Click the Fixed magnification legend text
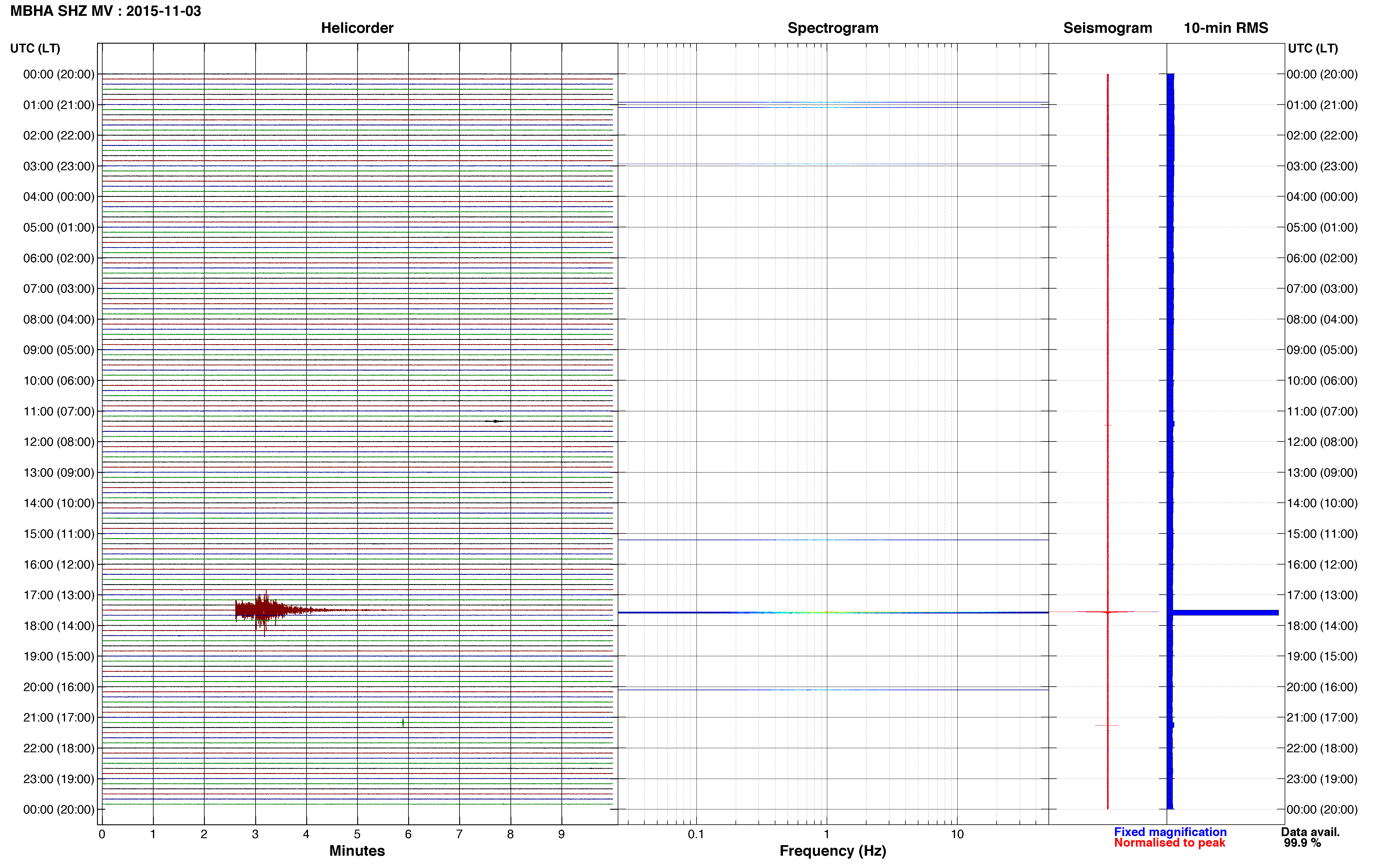Viewport: 1389px width, 868px height. 1170,832
